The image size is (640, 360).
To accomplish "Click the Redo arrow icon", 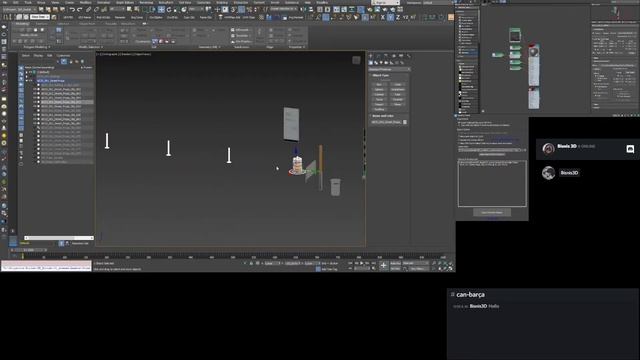I will 80,9.
